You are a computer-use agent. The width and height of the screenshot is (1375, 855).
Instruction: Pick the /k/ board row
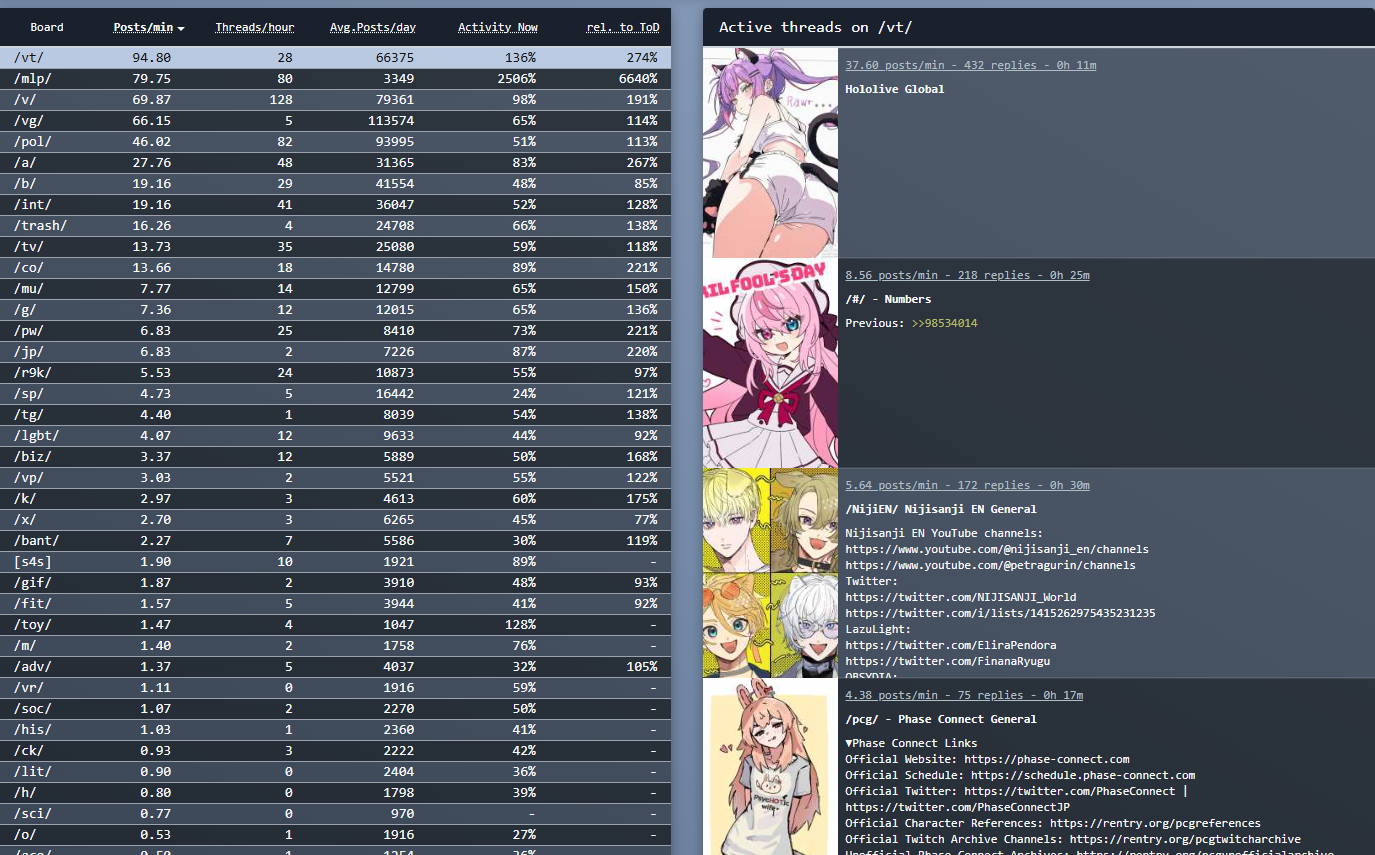pos(336,498)
